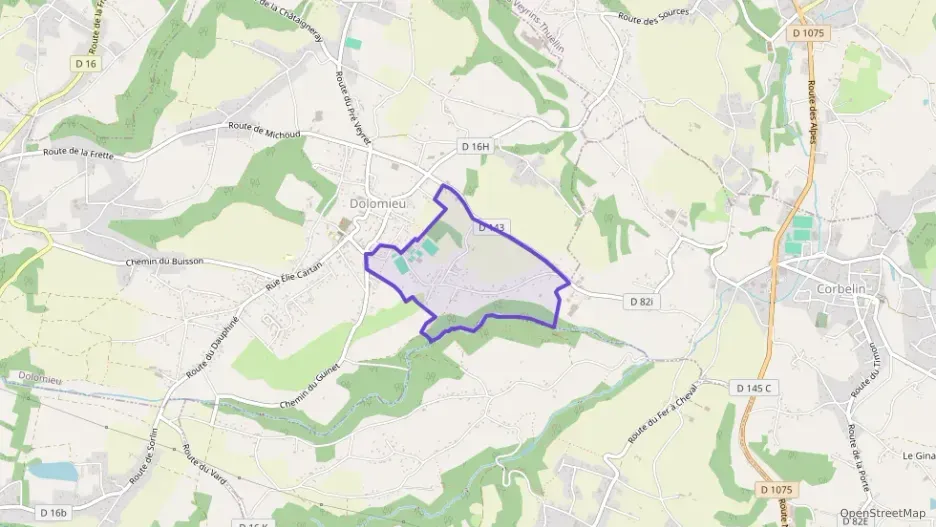Click the upper D 1075 road shield
Image resolution: width=936 pixels, height=527 pixels.
808,33
